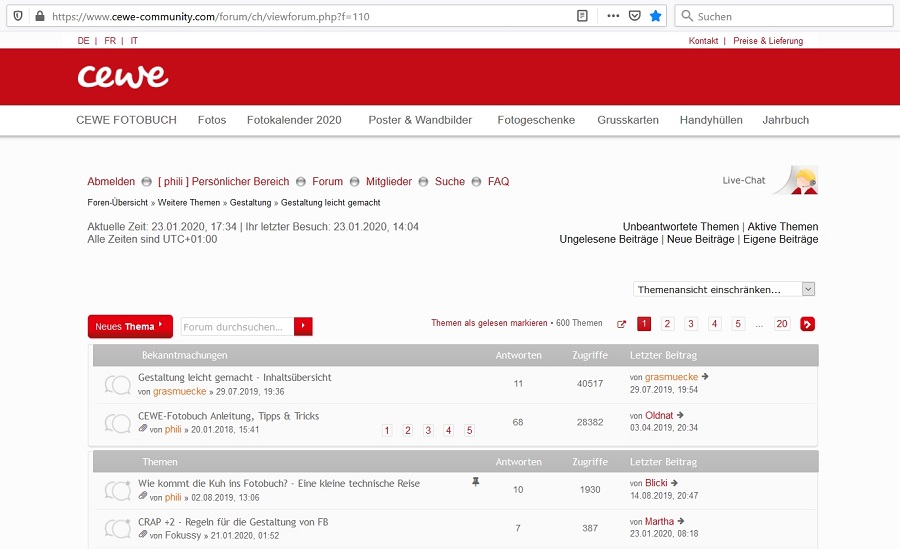Click the jump-to-page icon beside pagination
Image resolution: width=900 pixels, height=549 pixels.
point(621,324)
